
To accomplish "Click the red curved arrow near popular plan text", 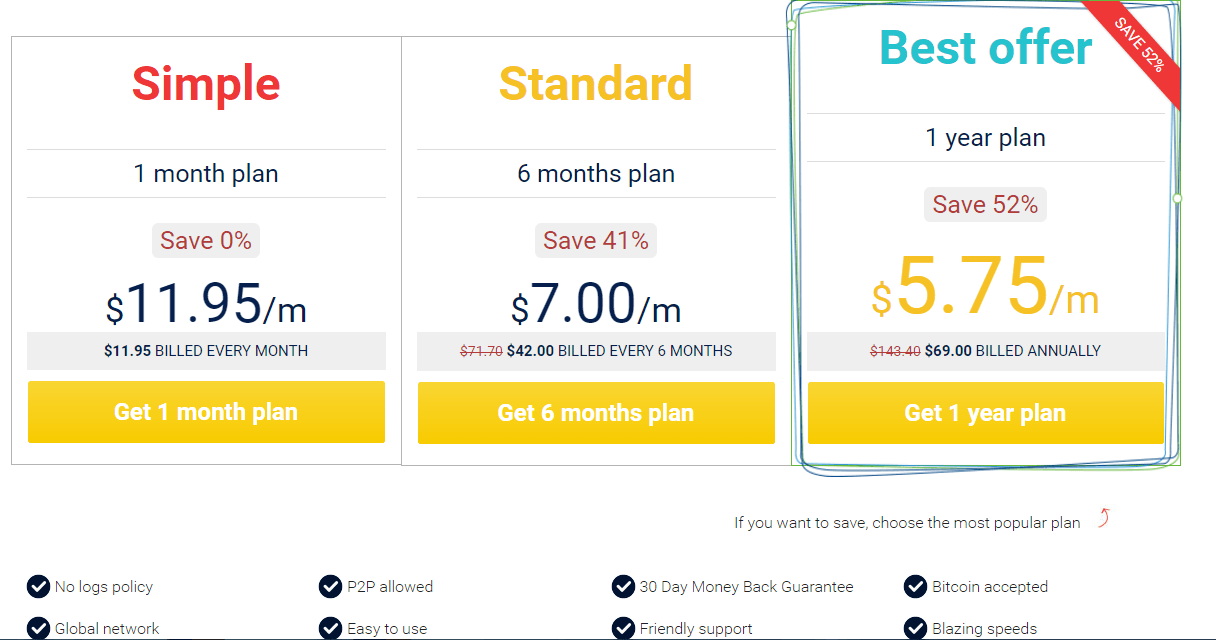I will click(1104, 518).
